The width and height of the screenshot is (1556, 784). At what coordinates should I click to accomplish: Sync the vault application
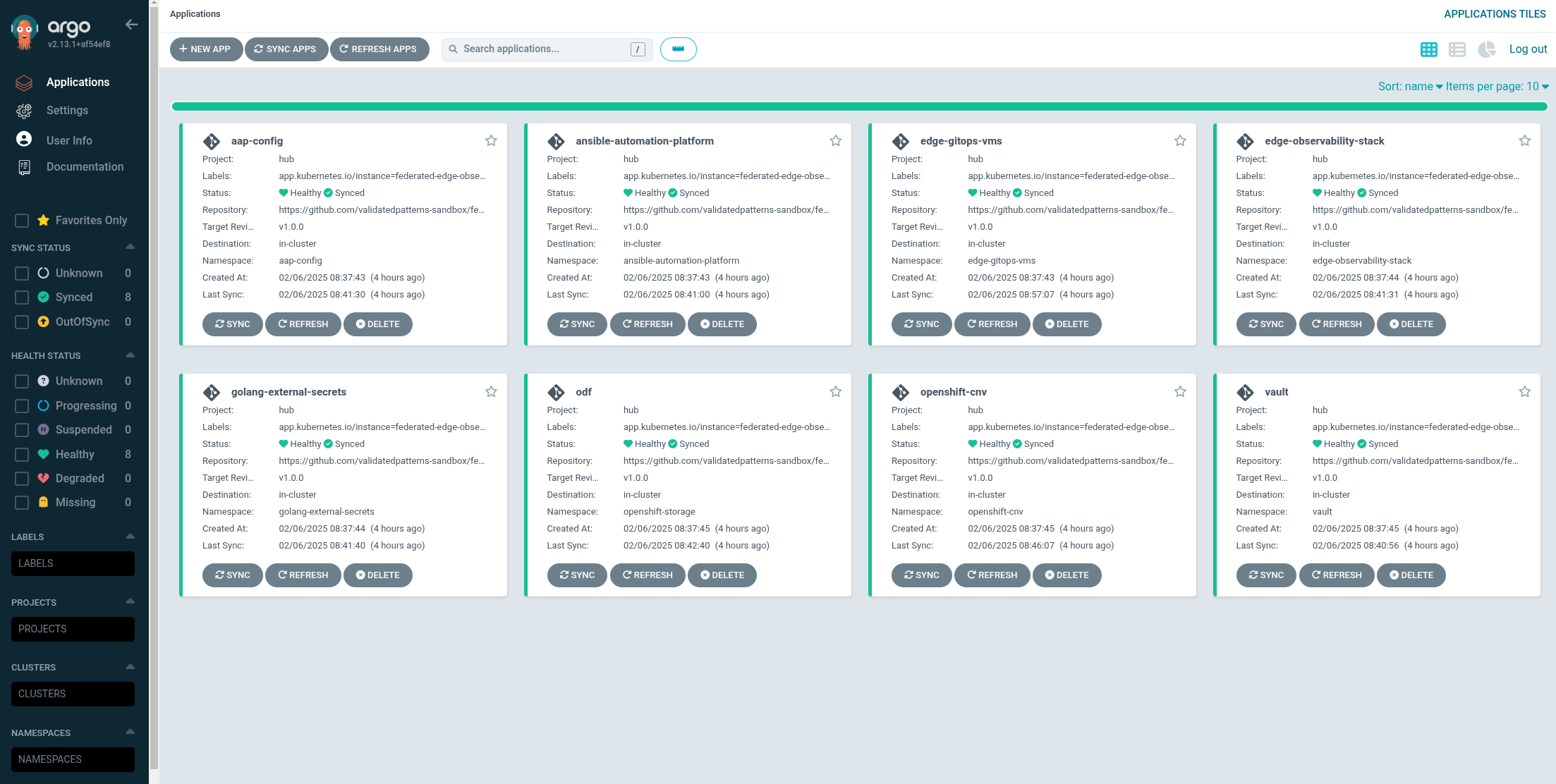point(1266,575)
